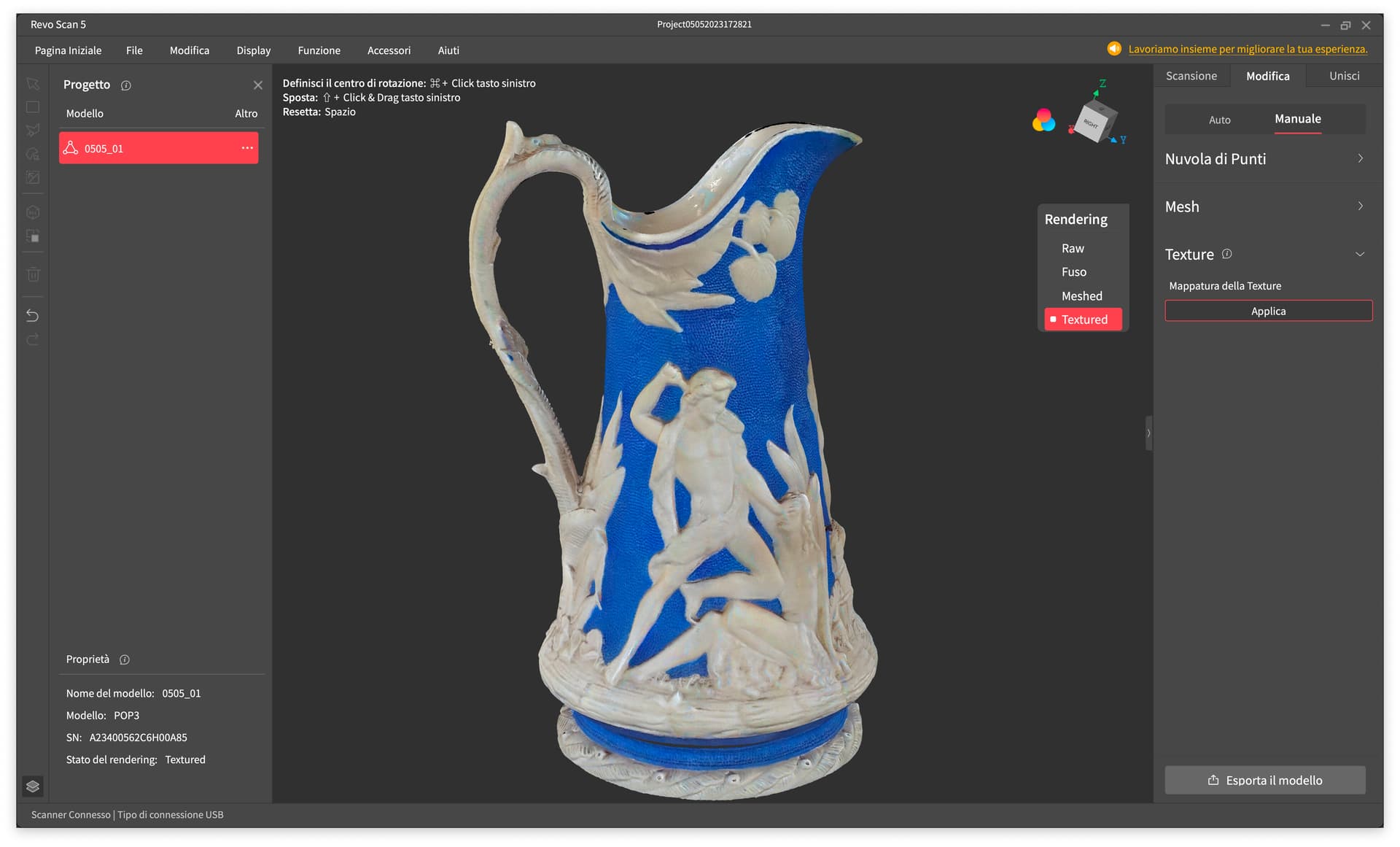Screen dimensions: 1400x847
Task: Click the Rendering panel title
Action: [x=1076, y=220]
